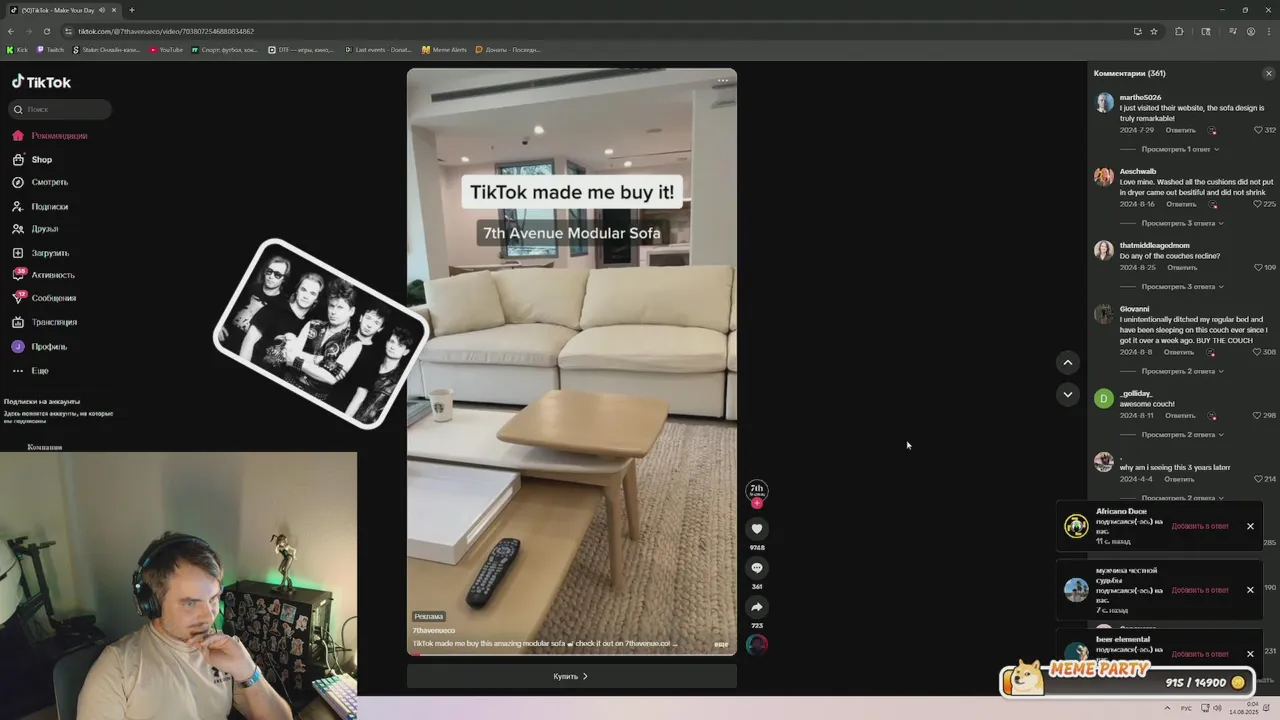Open the Kick bookmark
Screen dimensions: 1280x720
click(18, 49)
